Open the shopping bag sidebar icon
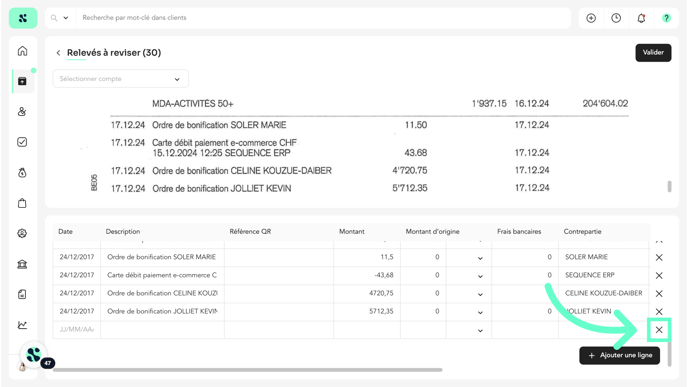Screen dimensions: 688x387 [x=22, y=203]
